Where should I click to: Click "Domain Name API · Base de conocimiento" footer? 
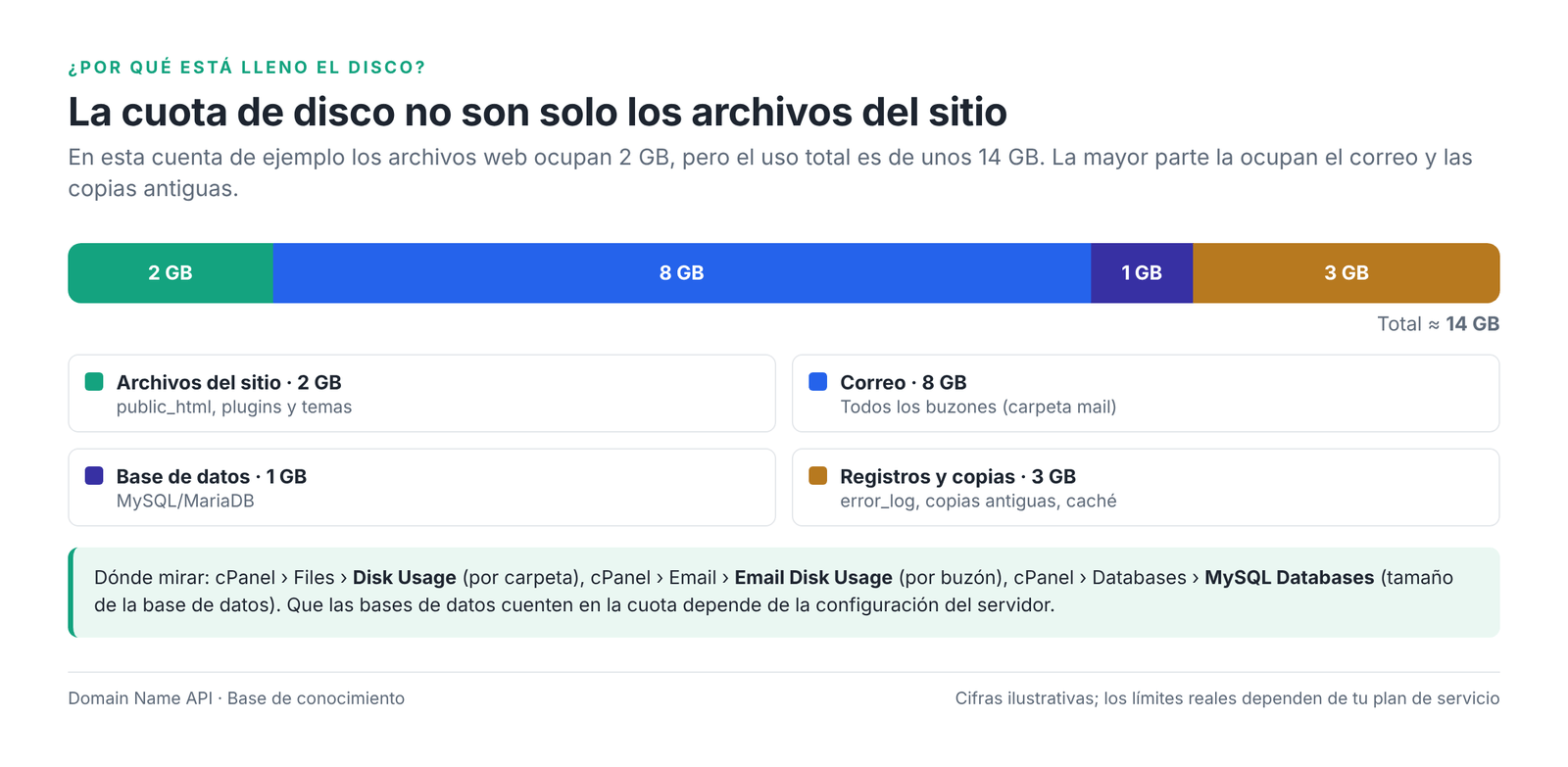236,698
